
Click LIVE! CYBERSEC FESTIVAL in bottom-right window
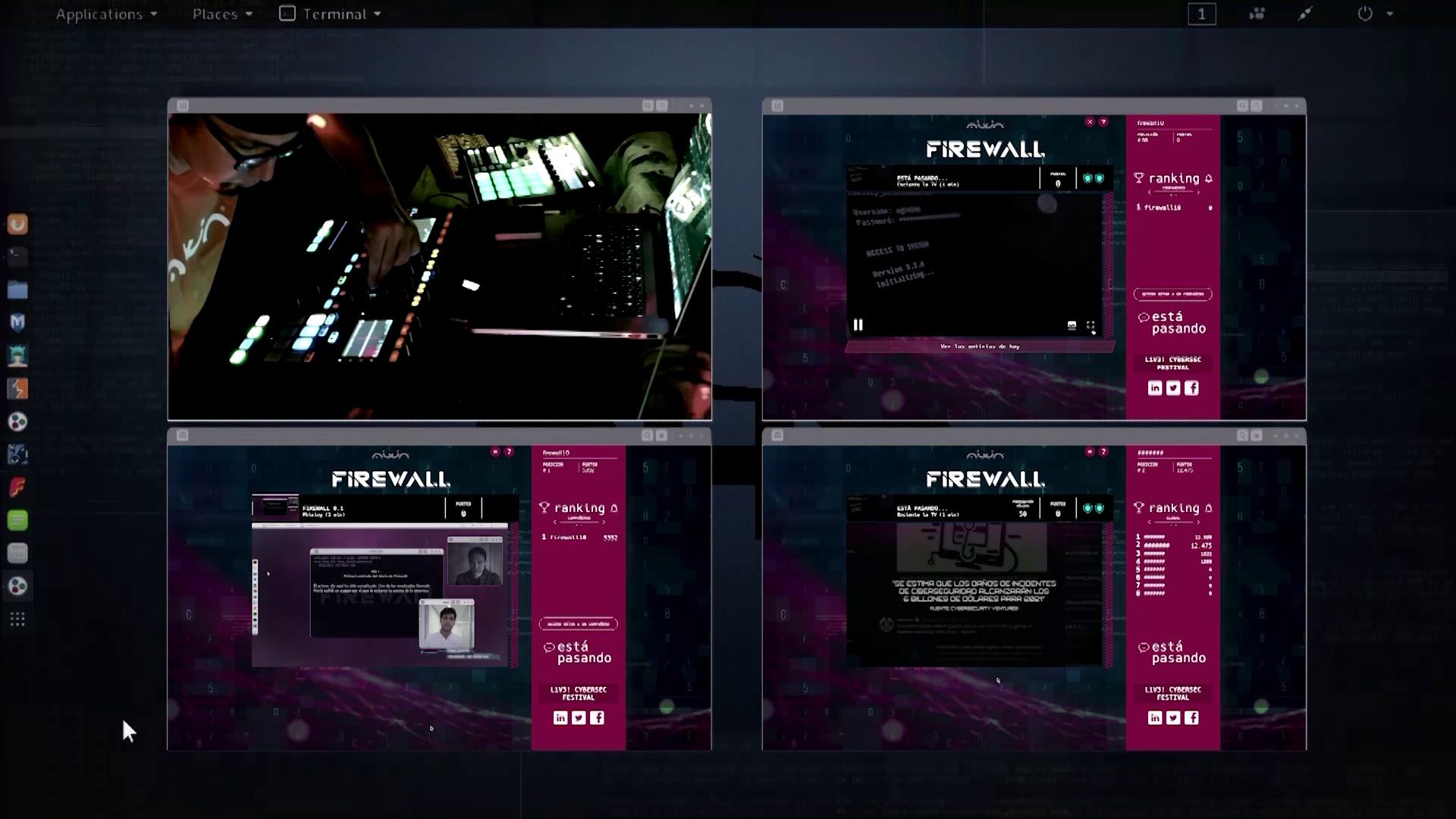(1173, 693)
